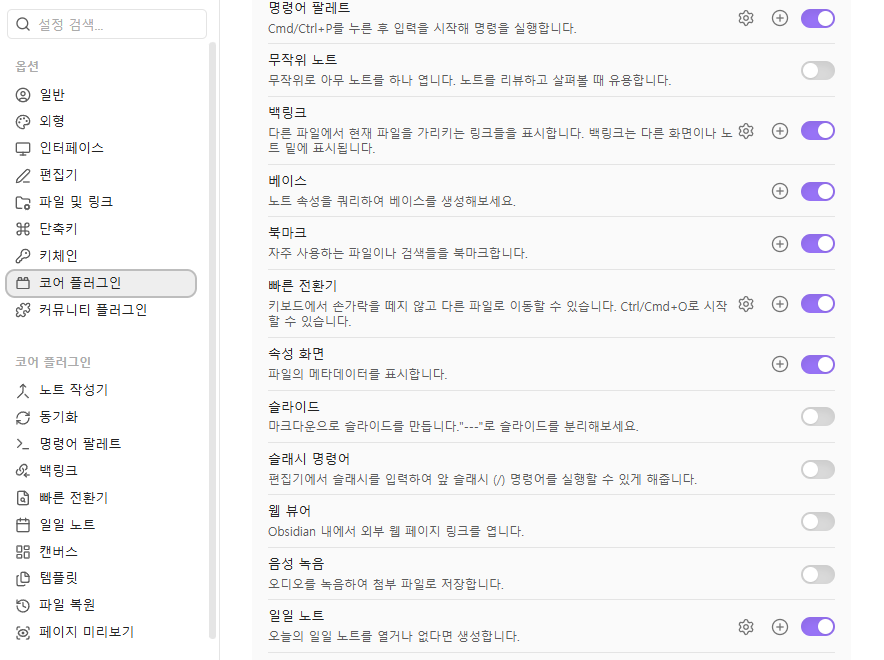Select the 편집기 settings tab

[x=101, y=175]
